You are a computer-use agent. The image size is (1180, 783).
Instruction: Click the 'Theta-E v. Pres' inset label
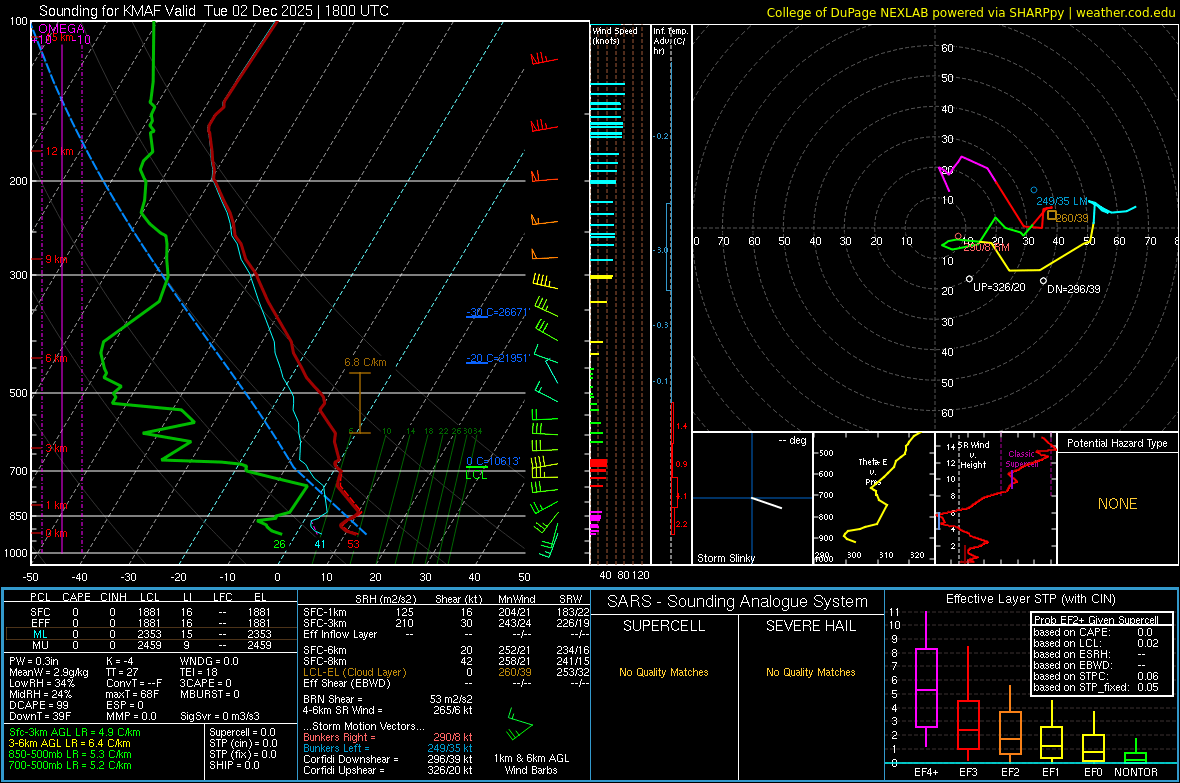(873, 472)
